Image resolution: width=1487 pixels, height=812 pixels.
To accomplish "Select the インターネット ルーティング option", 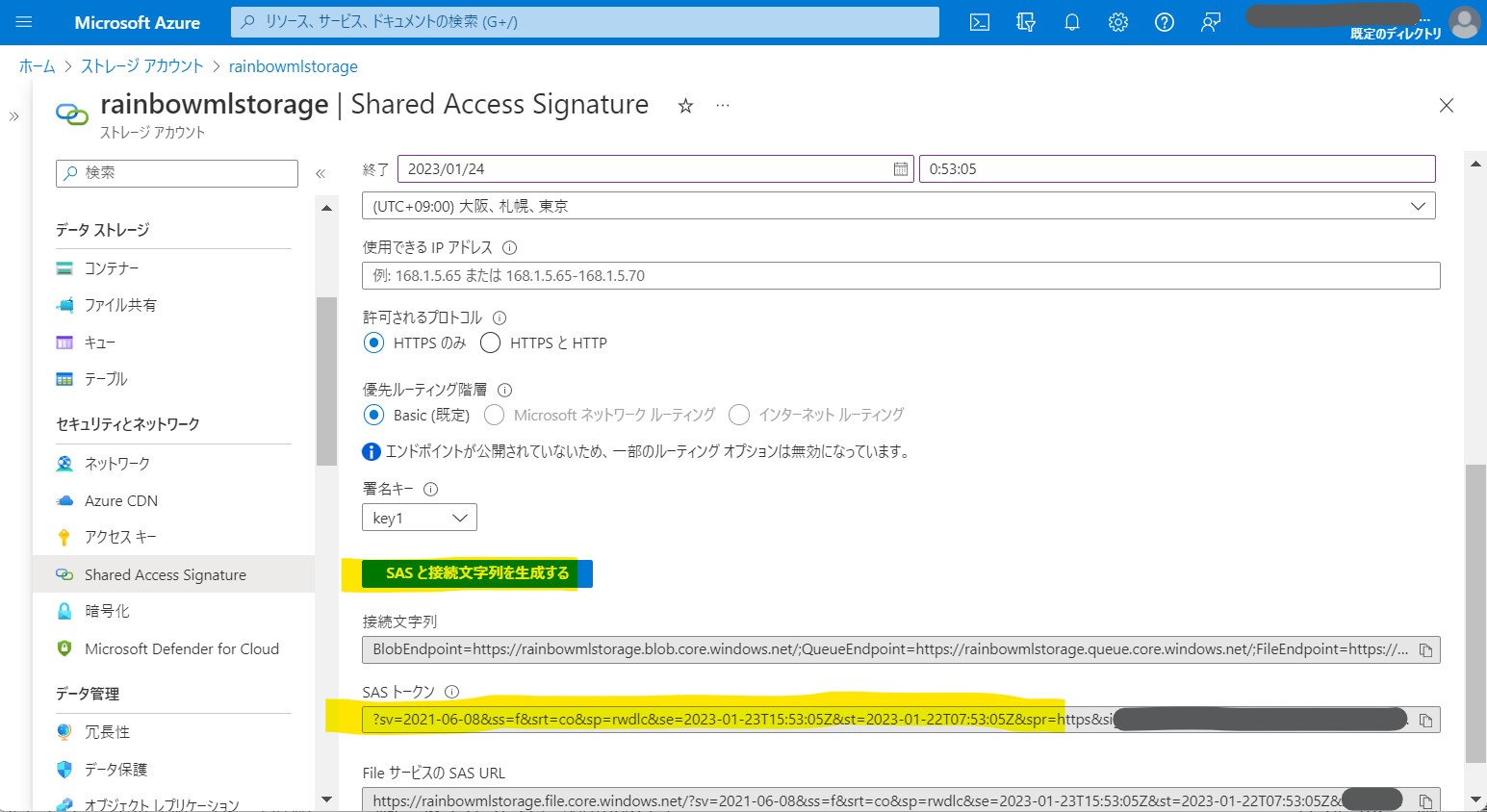I will click(x=739, y=415).
